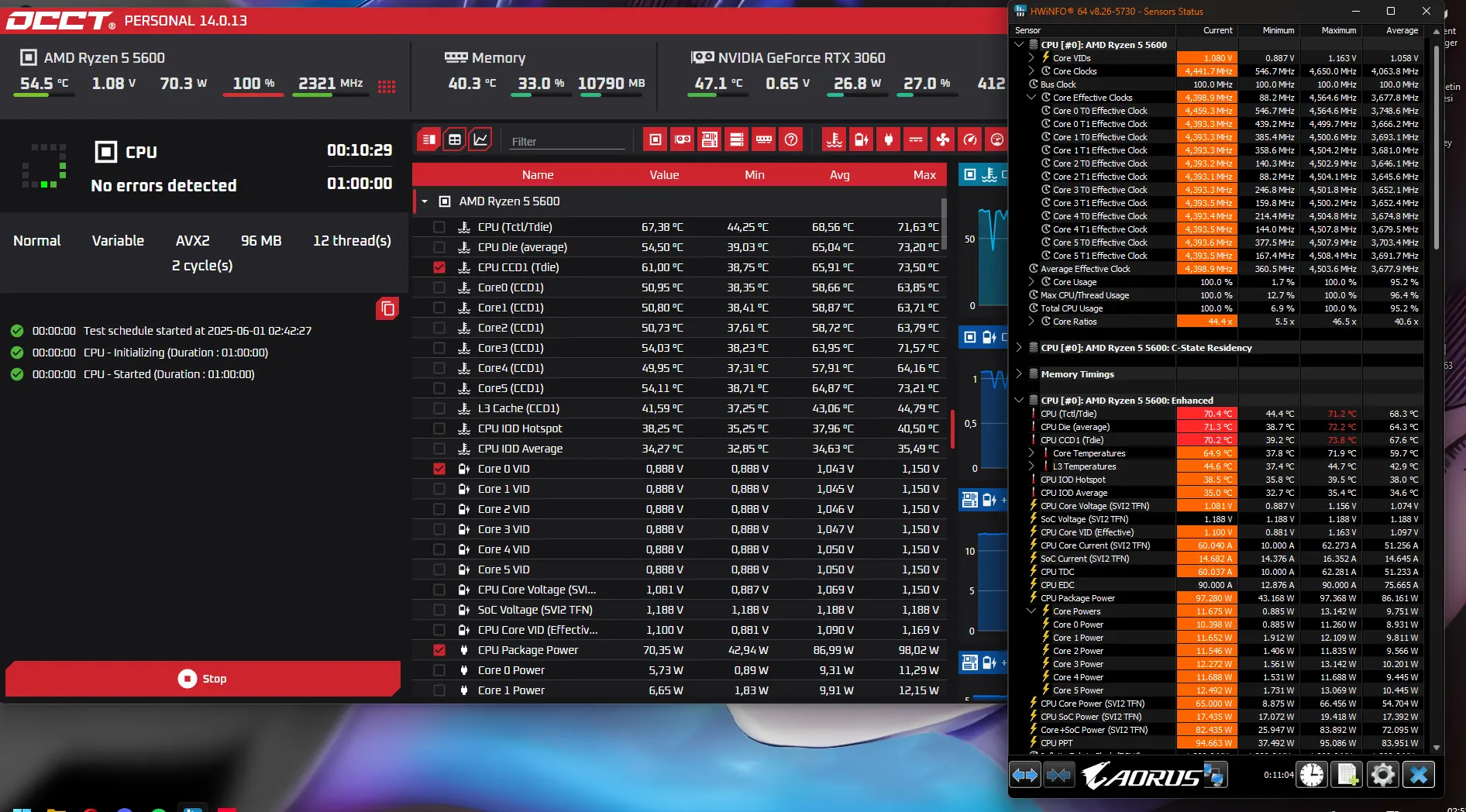The height and width of the screenshot is (812, 1466).
Task: Click the NVIDIA GeForce RTX 3060 summary header
Action: coord(788,57)
